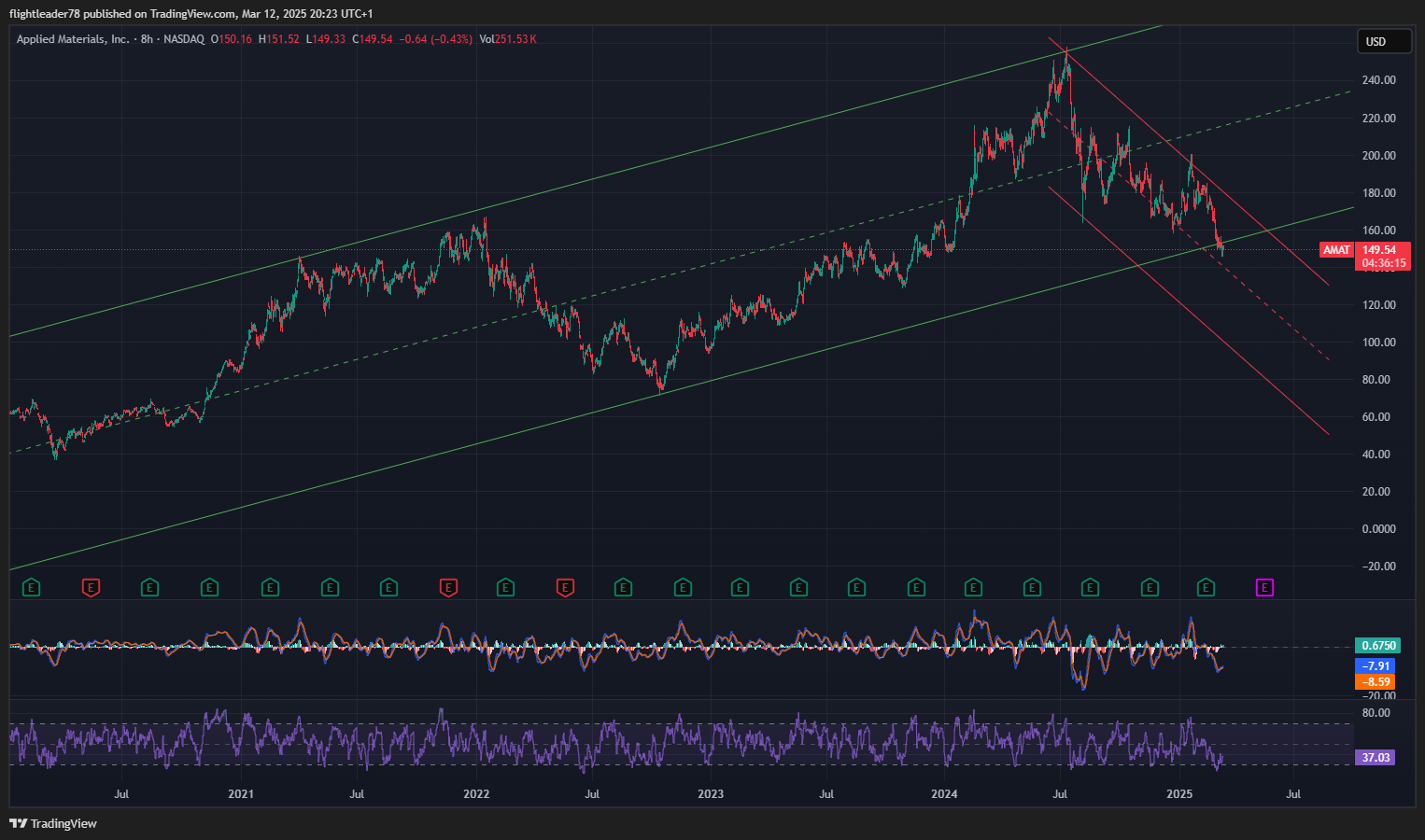Screen dimensions: 1425x840
Task: Click the 04:36:15 bar countdown timer
Action: click(x=1383, y=263)
